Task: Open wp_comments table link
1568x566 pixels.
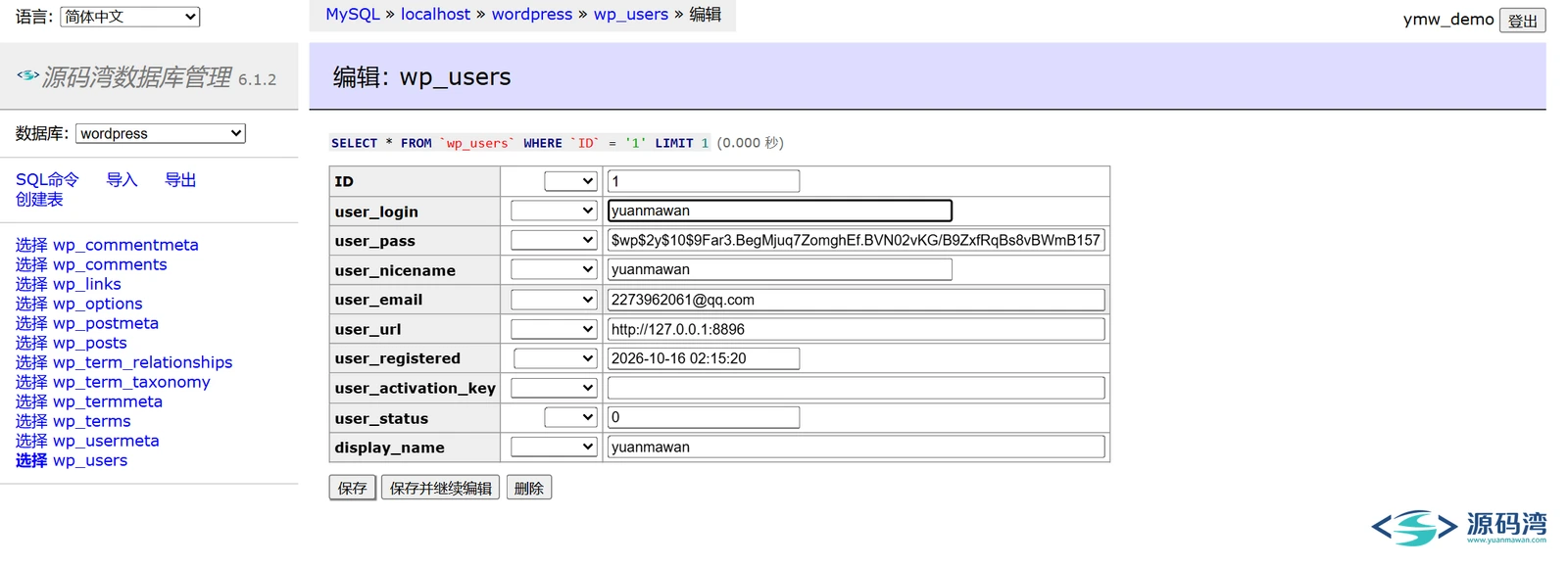Action: [110, 264]
